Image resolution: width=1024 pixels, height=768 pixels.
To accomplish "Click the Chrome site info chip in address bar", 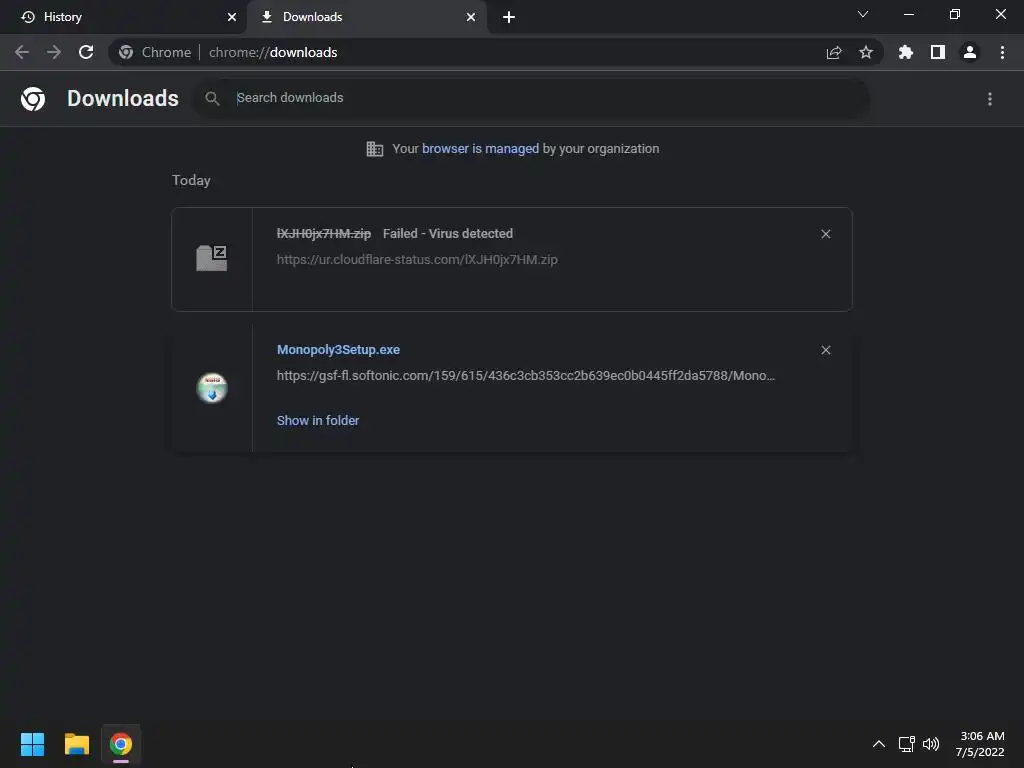I will coord(155,52).
